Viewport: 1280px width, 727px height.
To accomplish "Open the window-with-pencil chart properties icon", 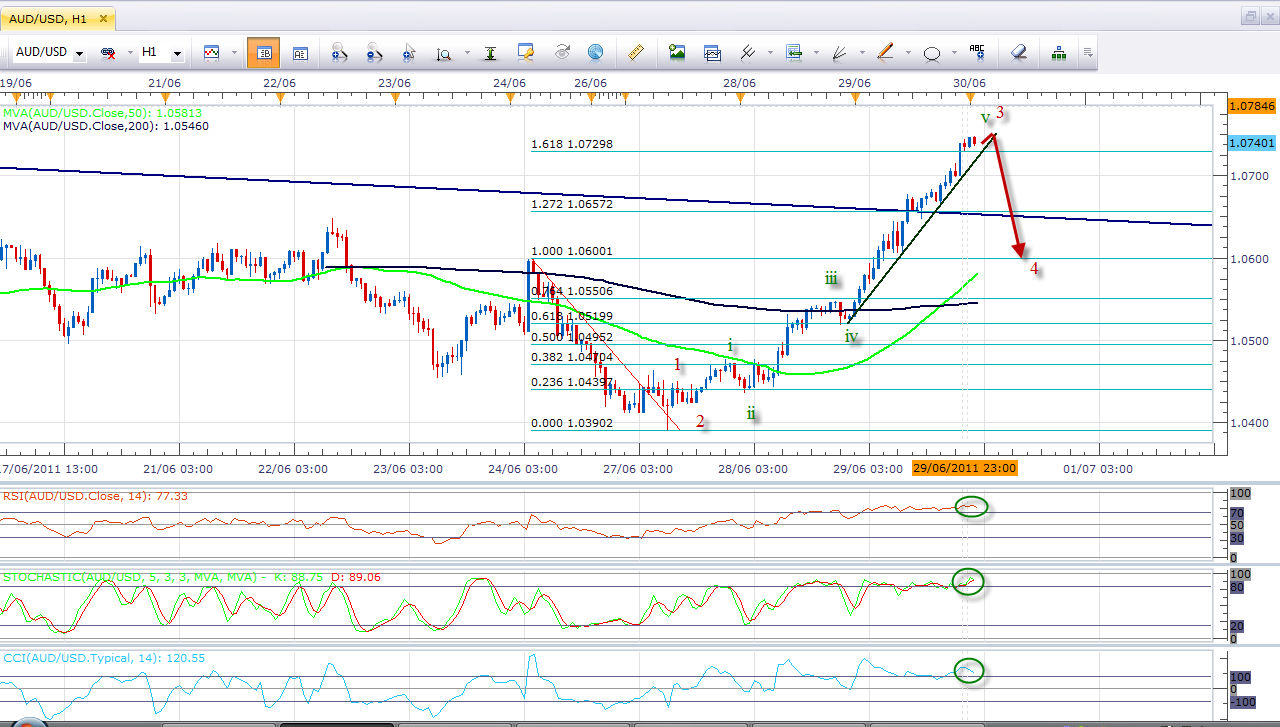I will pos(526,52).
